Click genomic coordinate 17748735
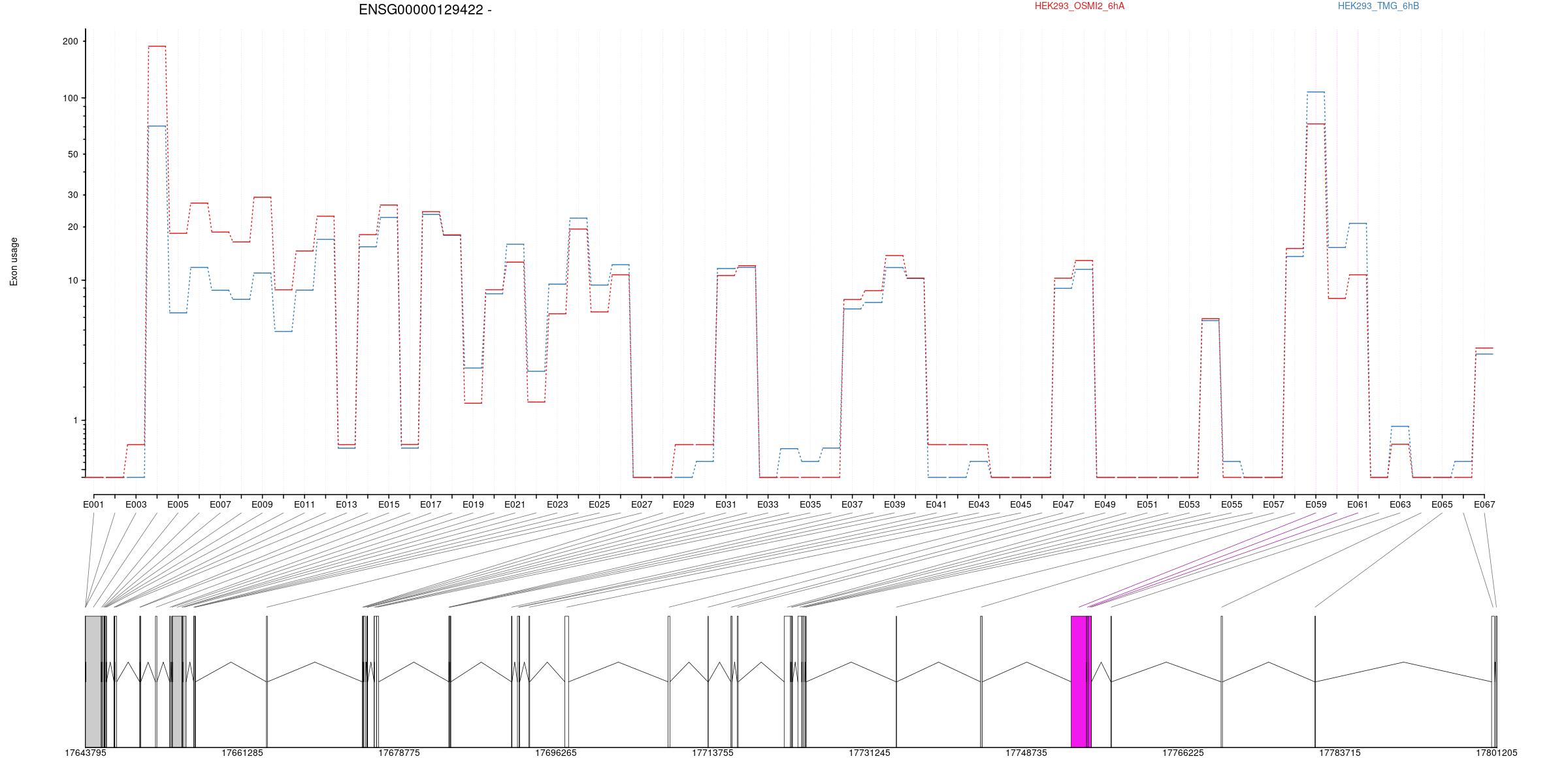 point(1026,753)
